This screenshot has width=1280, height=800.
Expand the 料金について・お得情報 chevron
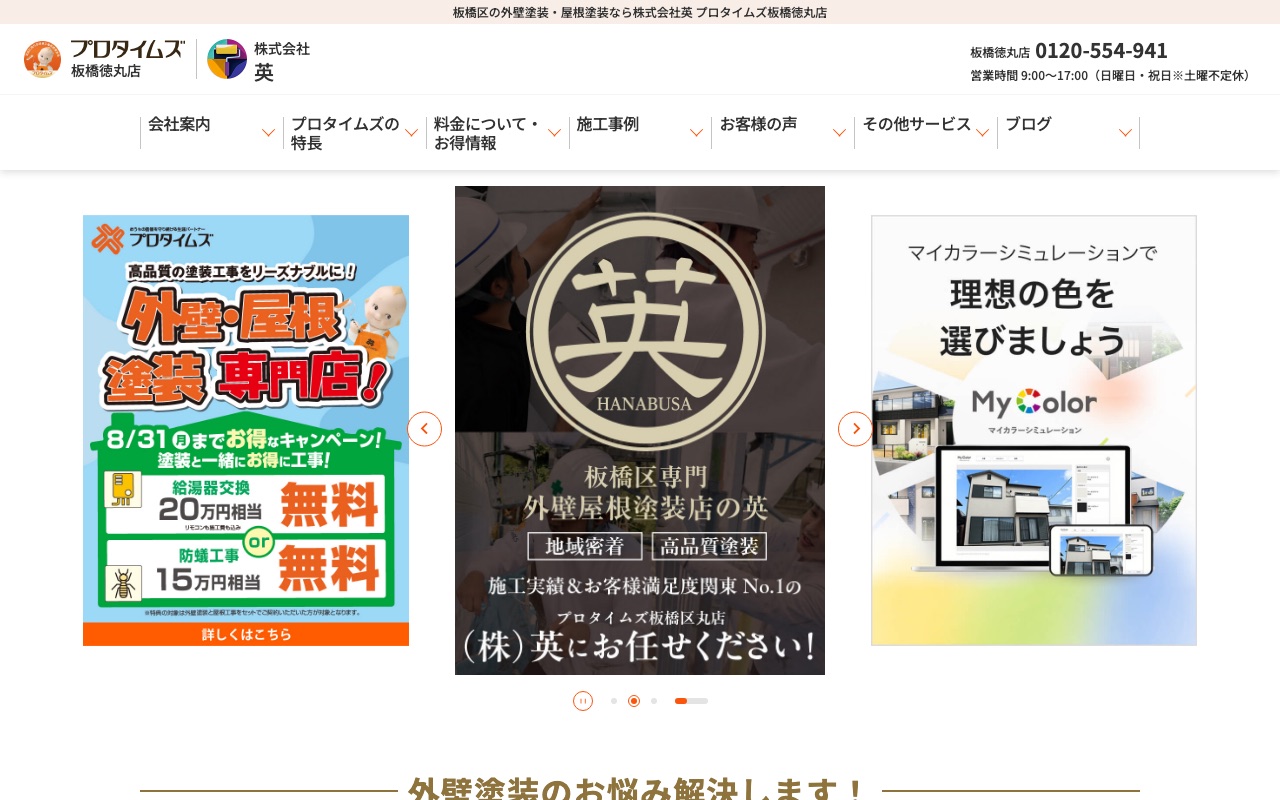pos(554,133)
